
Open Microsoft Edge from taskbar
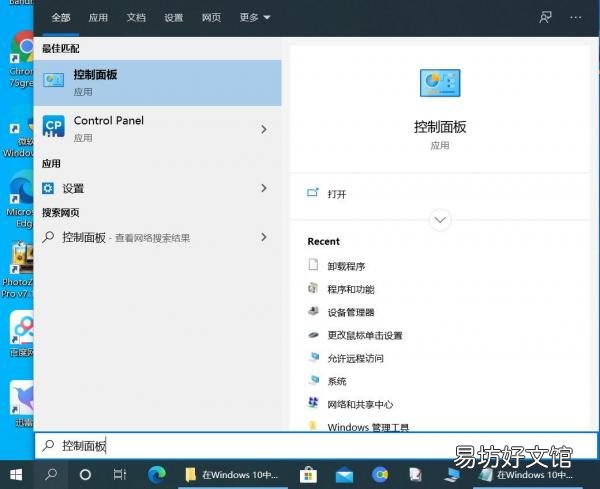point(157,474)
